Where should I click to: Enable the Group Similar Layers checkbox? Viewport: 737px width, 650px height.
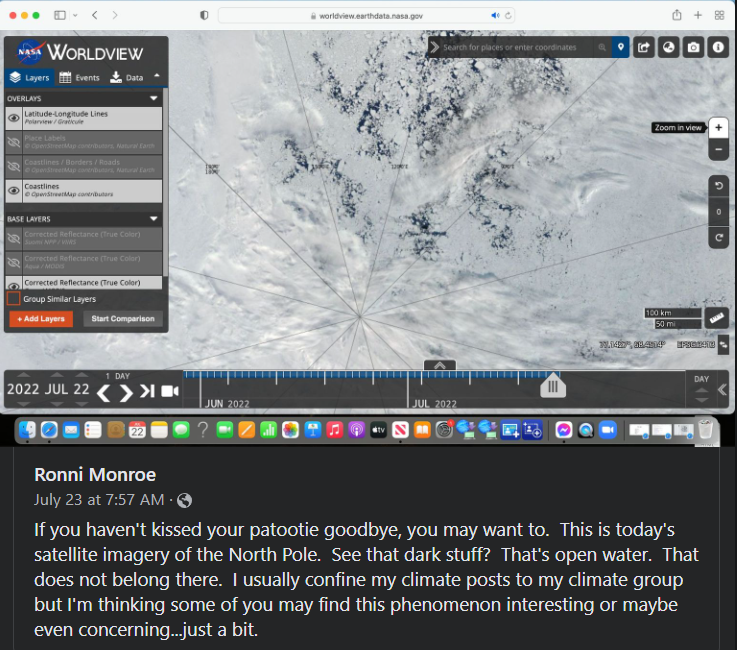pyautogui.click(x=14, y=298)
